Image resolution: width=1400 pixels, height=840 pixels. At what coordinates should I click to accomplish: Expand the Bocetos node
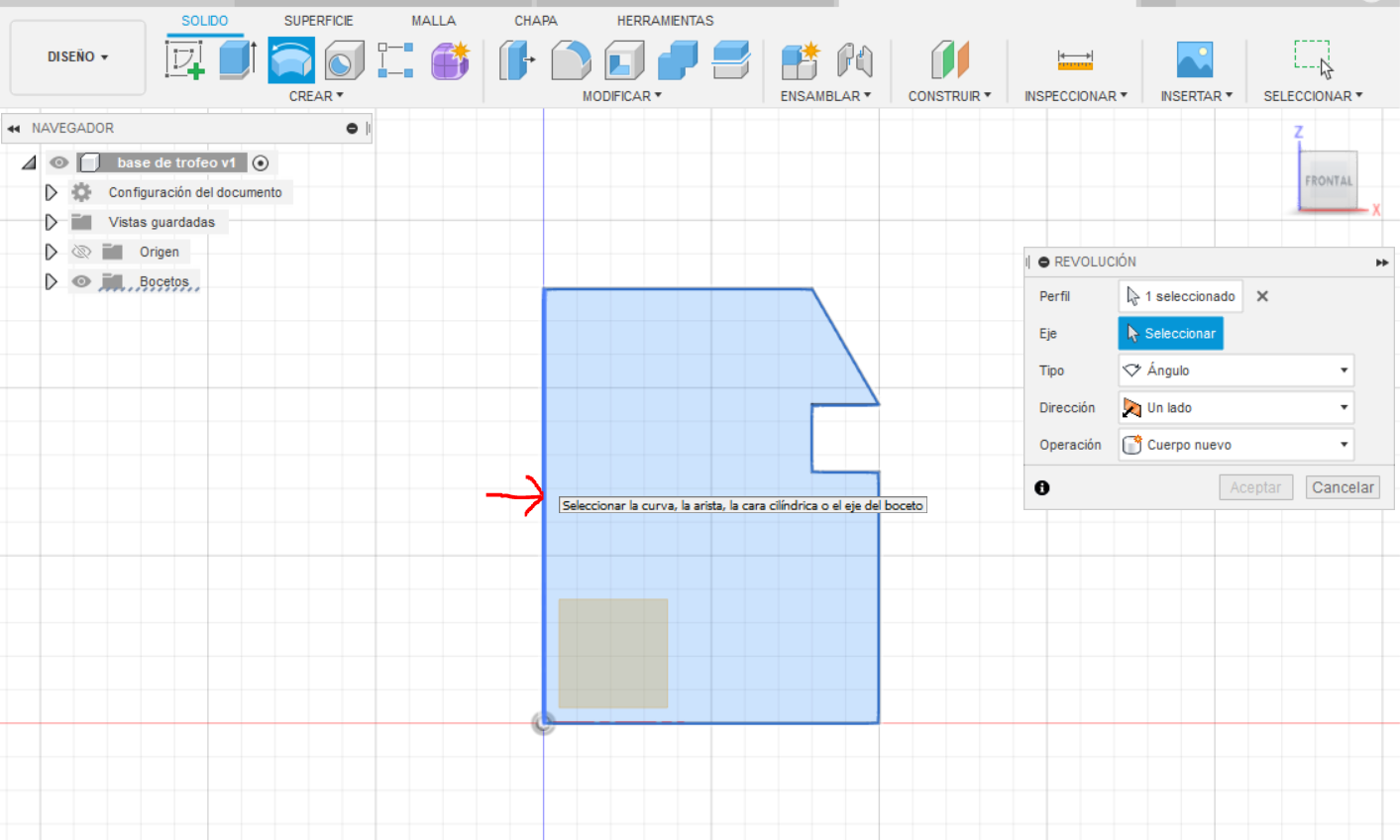click(x=52, y=281)
